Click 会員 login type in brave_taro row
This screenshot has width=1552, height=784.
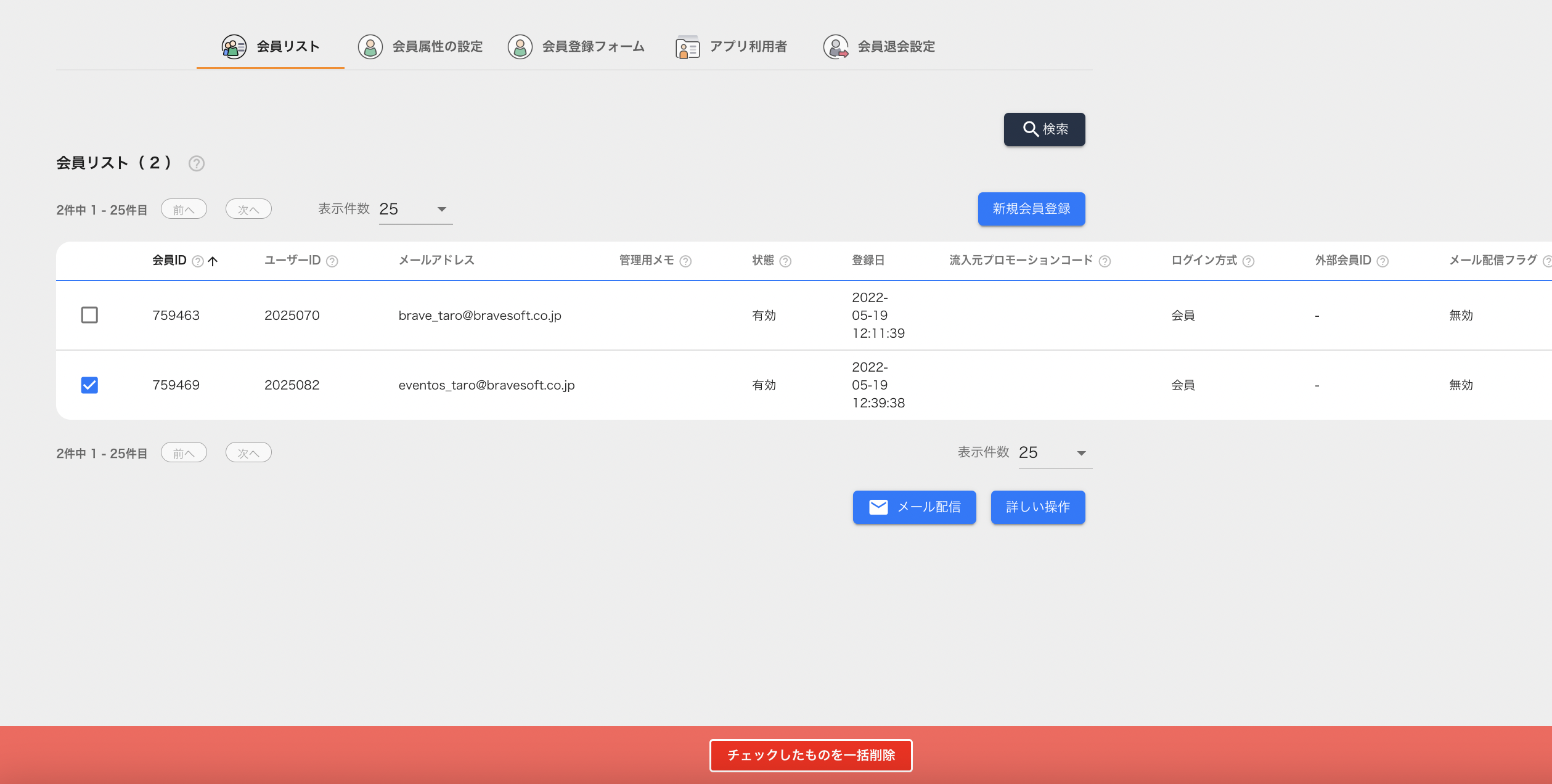tap(1183, 316)
